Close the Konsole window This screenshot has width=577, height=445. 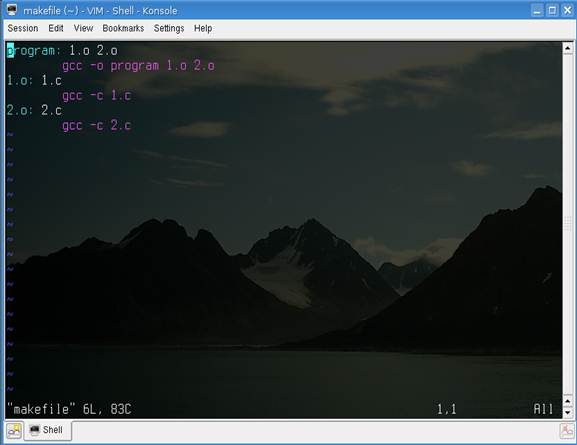[x=567, y=10]
